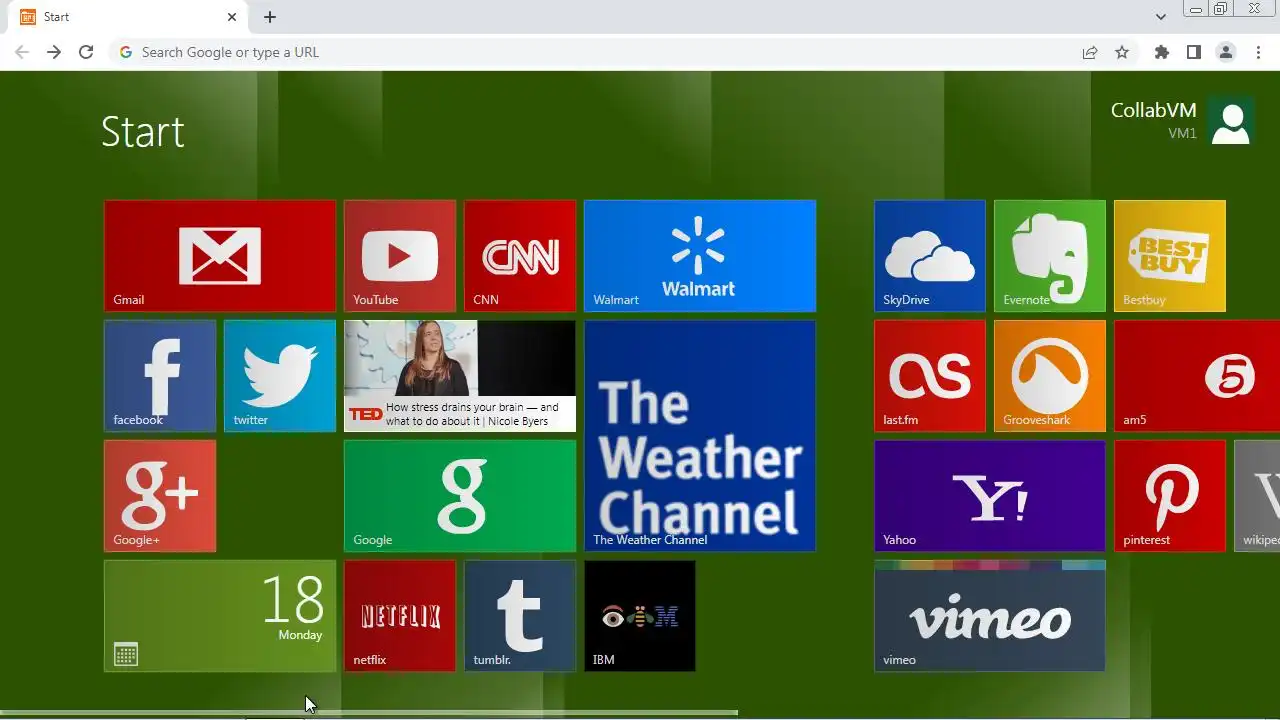
Task: Close the Start browser tab
Action: point(232,17)
